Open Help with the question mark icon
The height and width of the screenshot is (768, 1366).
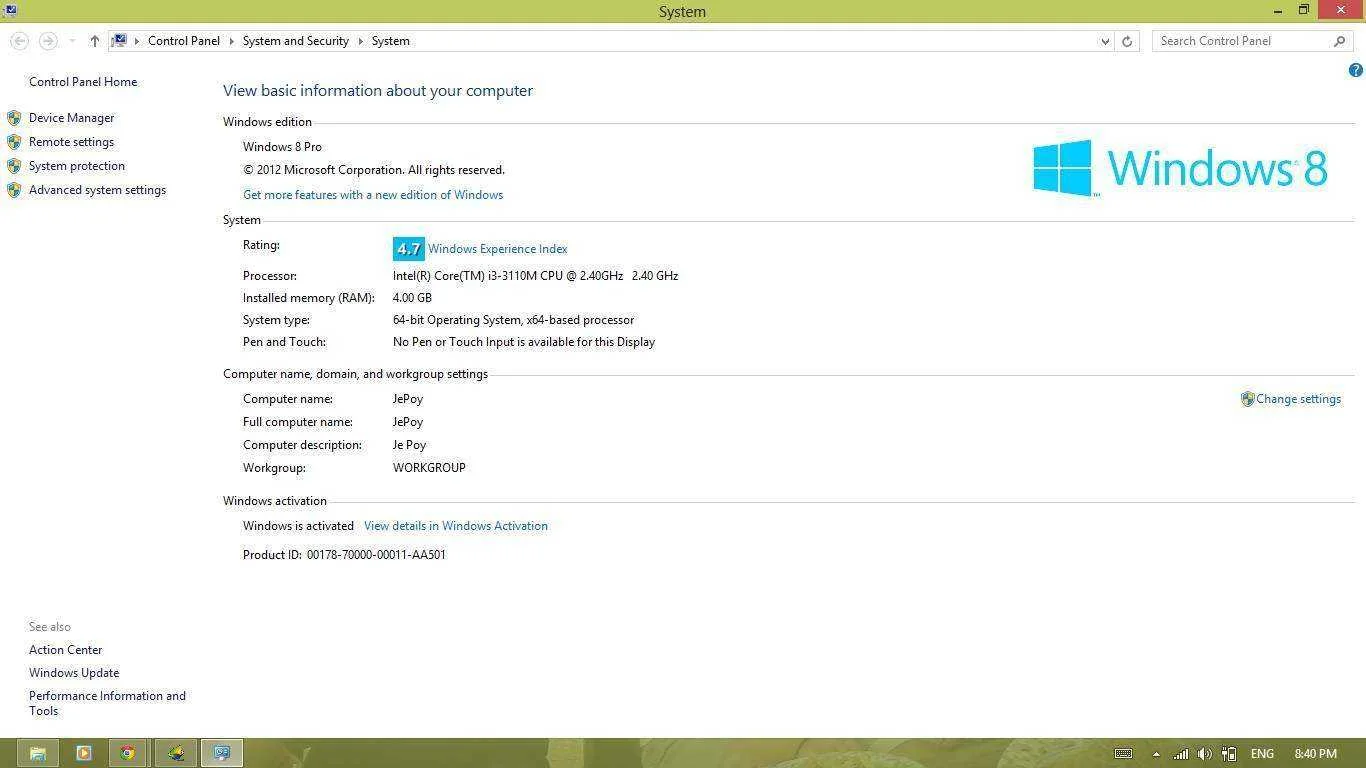click(x=1356, y=70)
